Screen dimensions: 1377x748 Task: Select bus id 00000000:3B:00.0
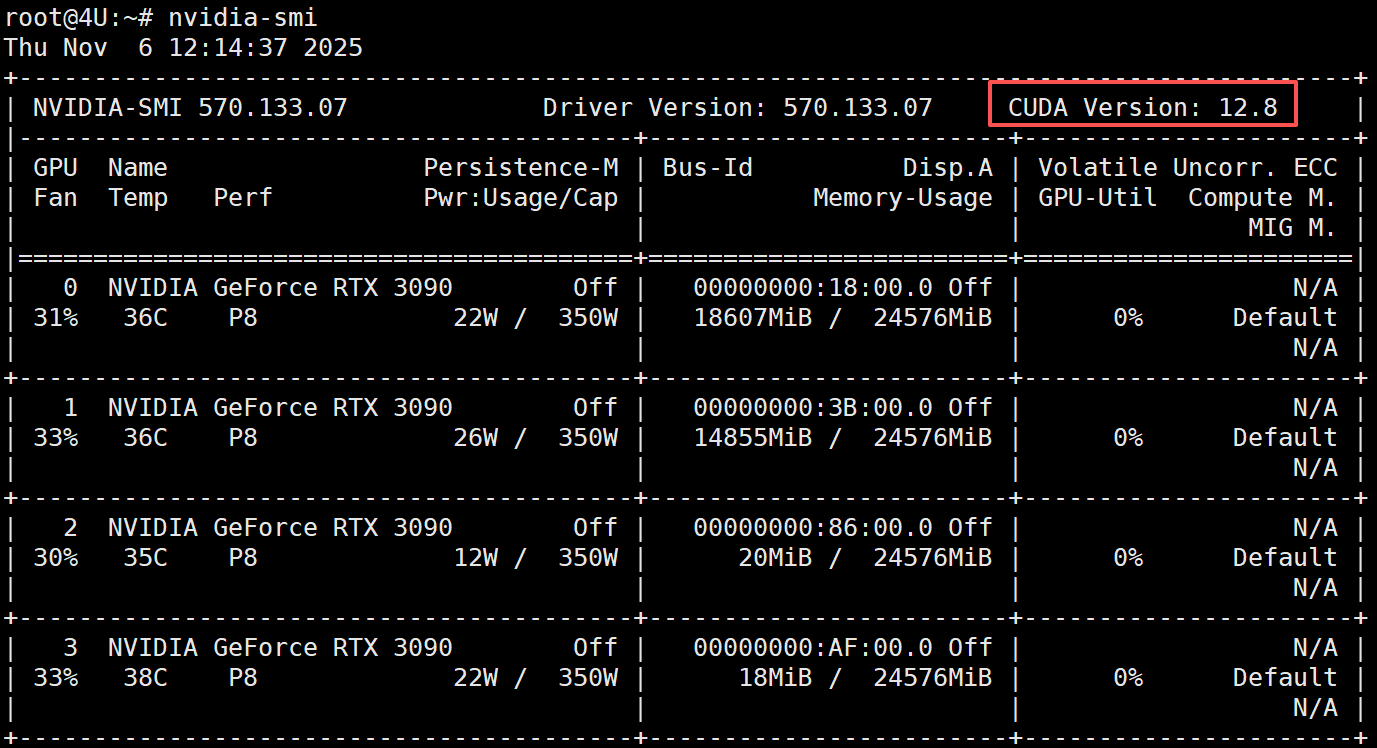tap(813, 407)
